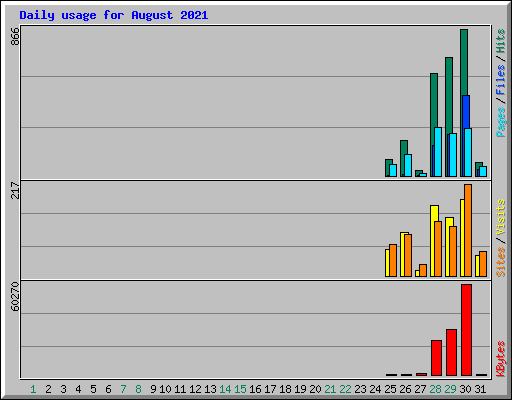Image resolution: width=512 pixels, height=400 pixels.
Task: Select the cyan Pages bar for day 29
Action: tap(453, 155)
